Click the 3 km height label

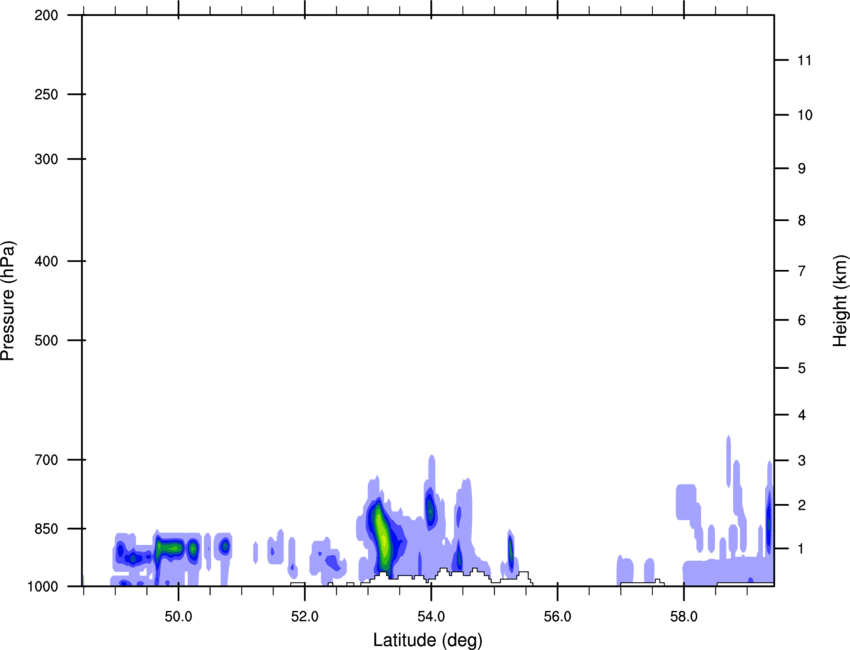click(x=802, y=461)
